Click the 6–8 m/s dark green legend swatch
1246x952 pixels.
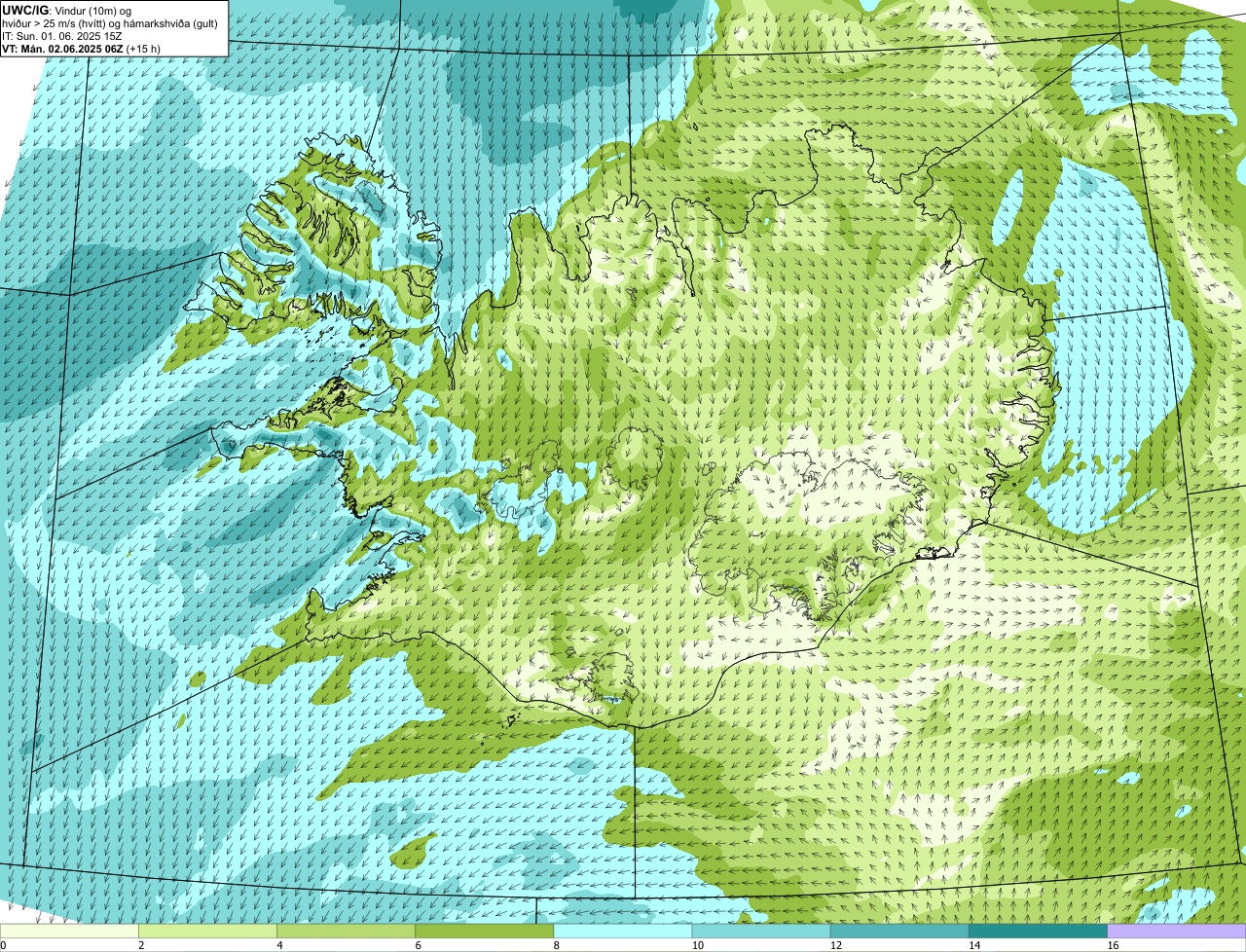(x=485, y=932)
